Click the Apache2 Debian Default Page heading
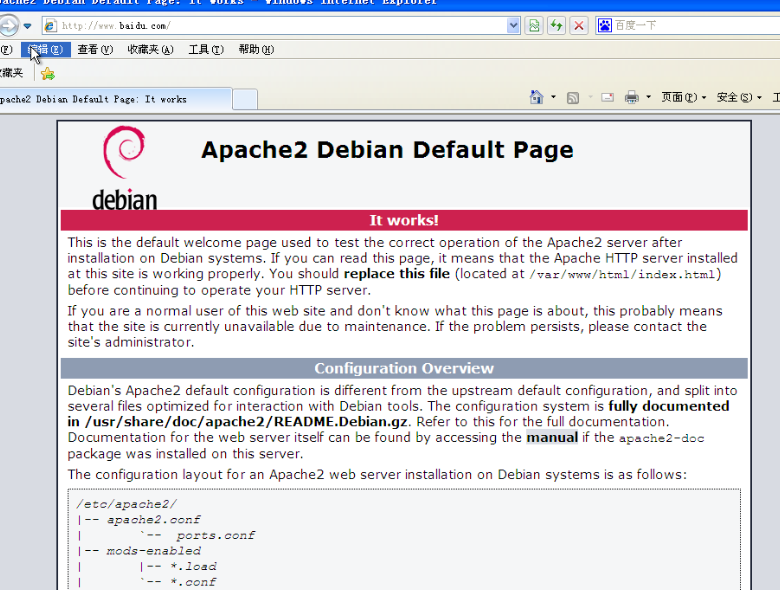Image resolution: width=780 pixels, height=590 pixels. tap(387, 150)
